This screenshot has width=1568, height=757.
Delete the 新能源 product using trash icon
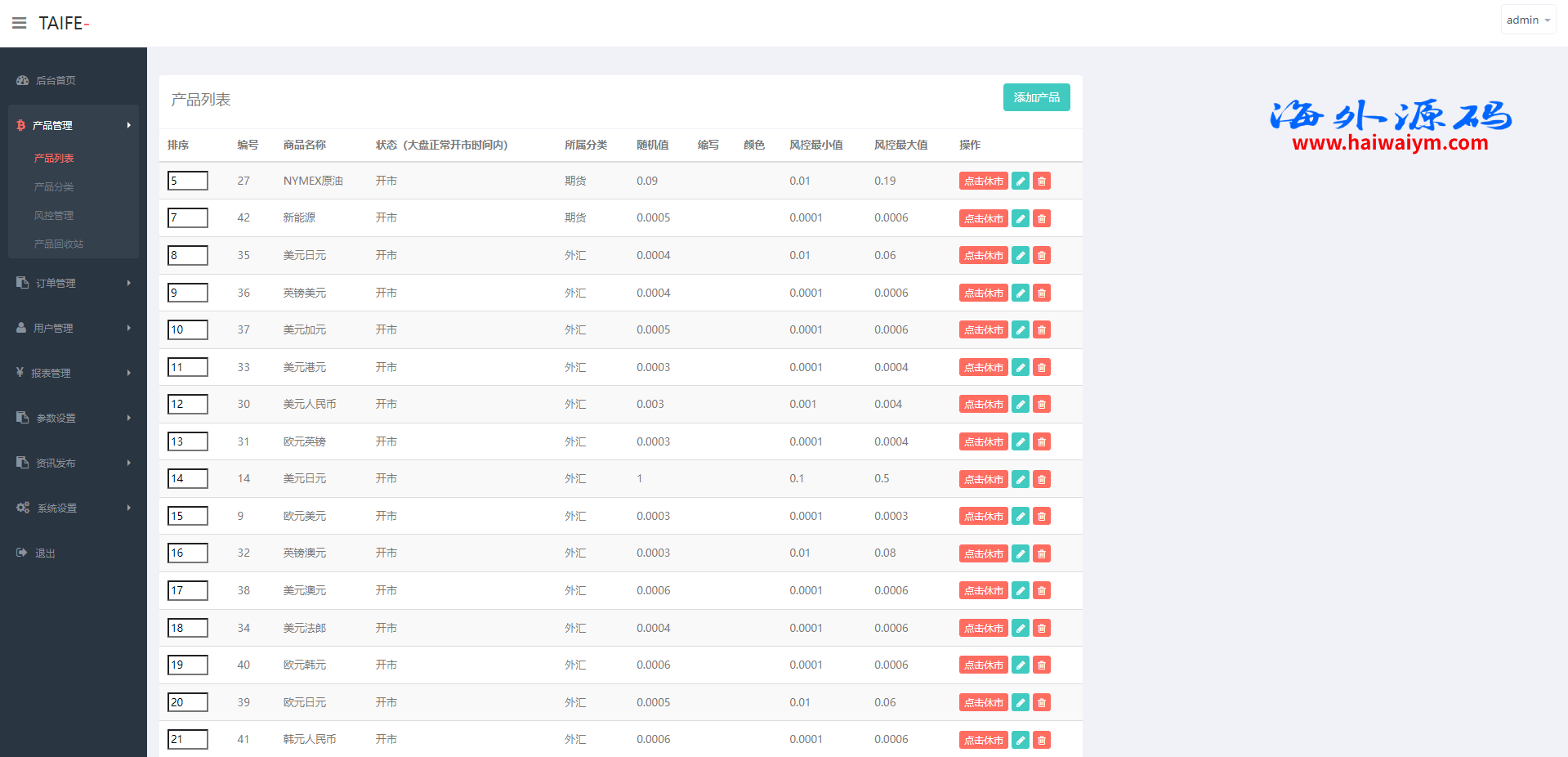pyautogui.click(x=1041, y=218)
